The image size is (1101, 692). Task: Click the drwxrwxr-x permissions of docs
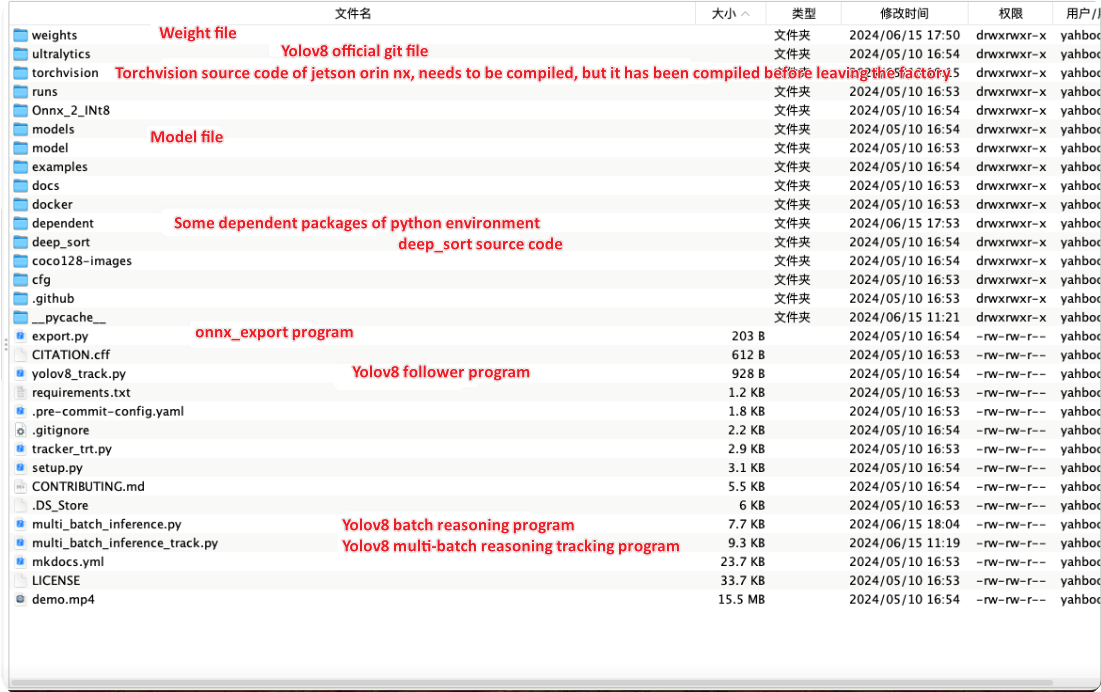point(1010,186)
